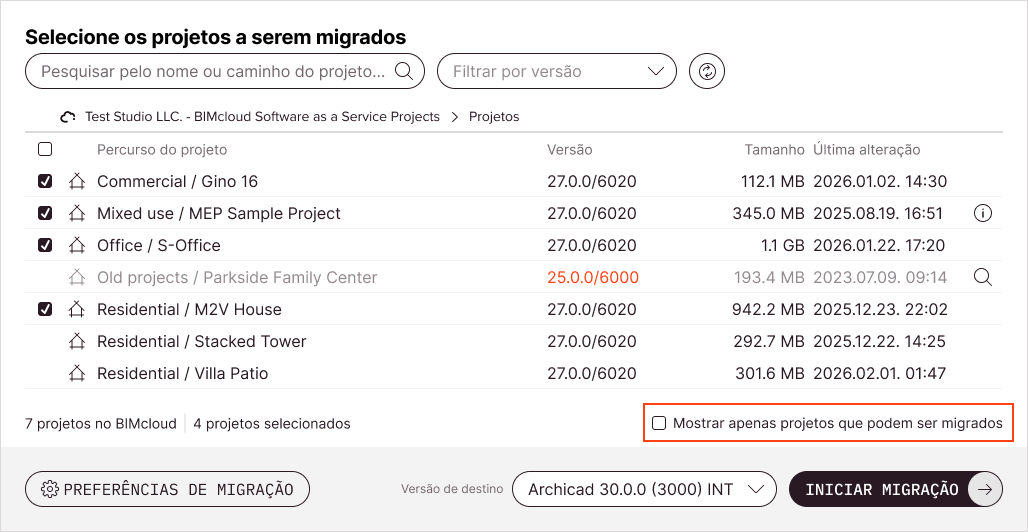The height and width of the screenshot is (532, 1028).
Task: Click the Projetos breadcrumb item
Action: click(x=494, y=117)
